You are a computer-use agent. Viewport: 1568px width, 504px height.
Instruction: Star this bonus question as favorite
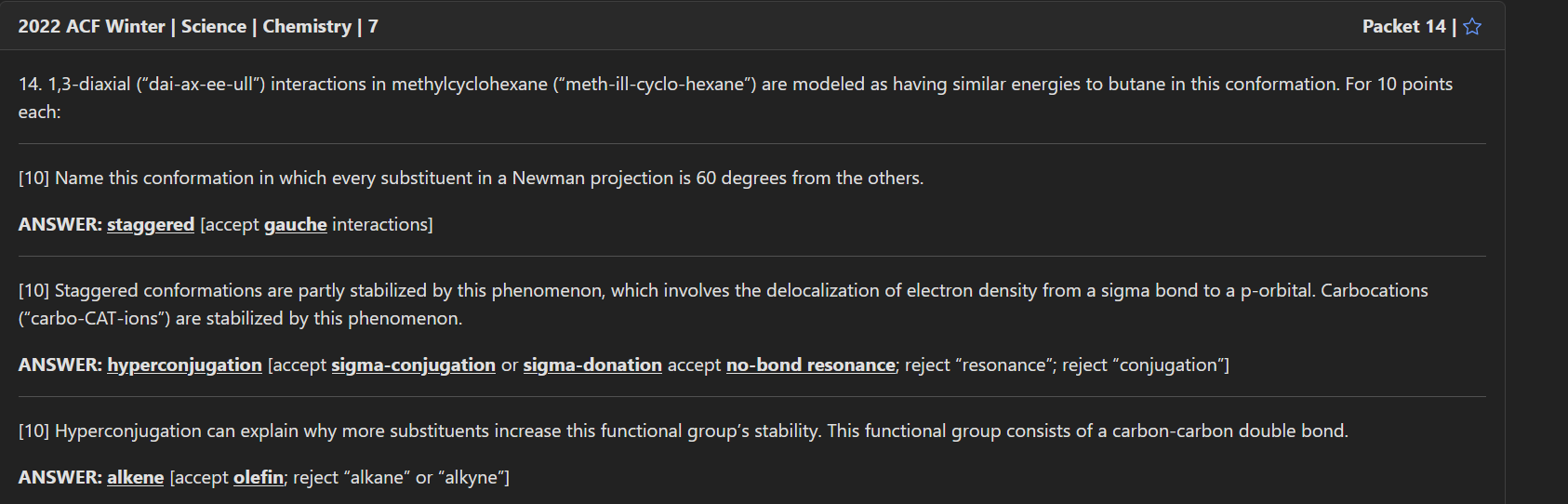point(1472,27)
